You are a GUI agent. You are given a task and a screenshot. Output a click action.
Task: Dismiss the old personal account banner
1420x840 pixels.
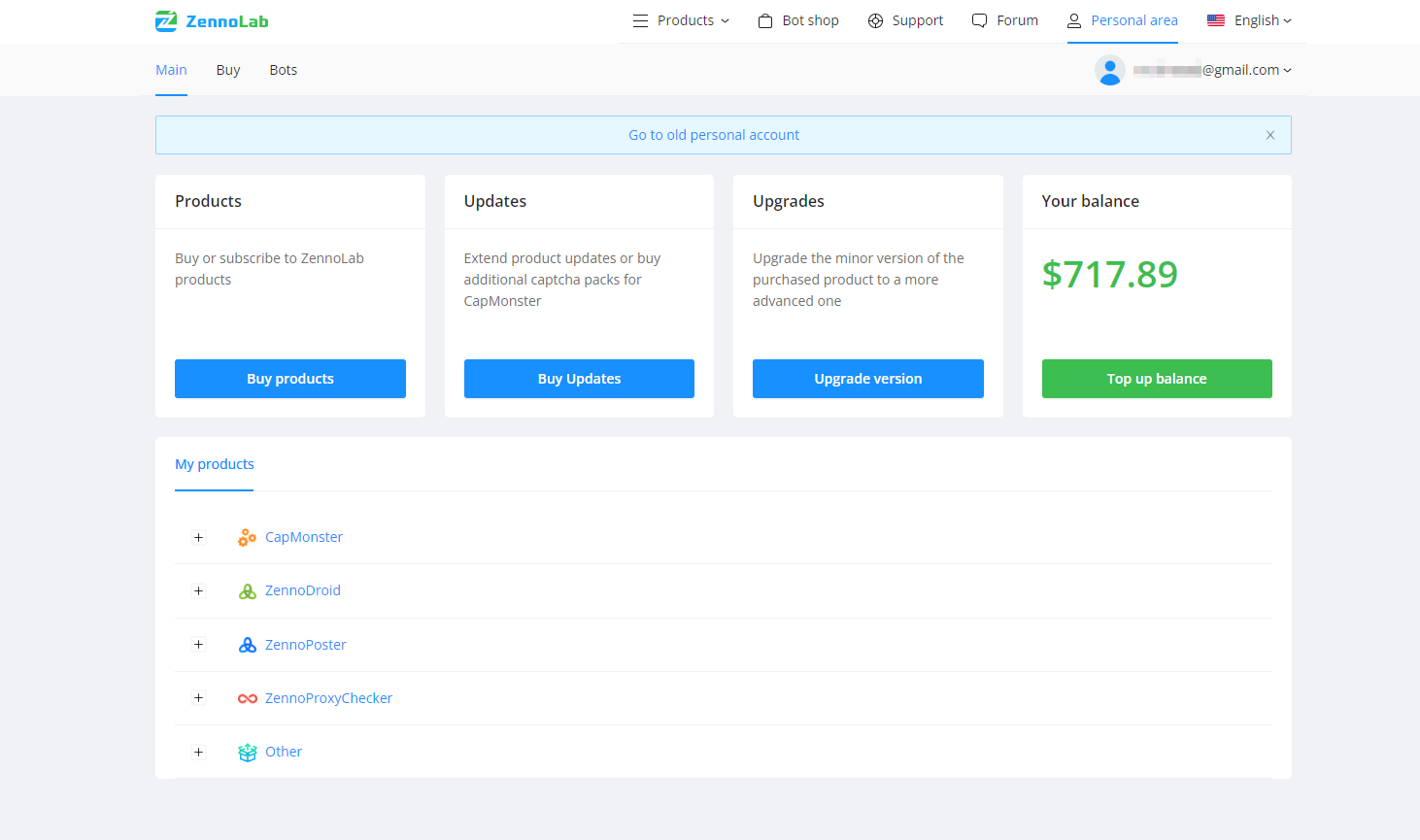[x=1270, y=135]
